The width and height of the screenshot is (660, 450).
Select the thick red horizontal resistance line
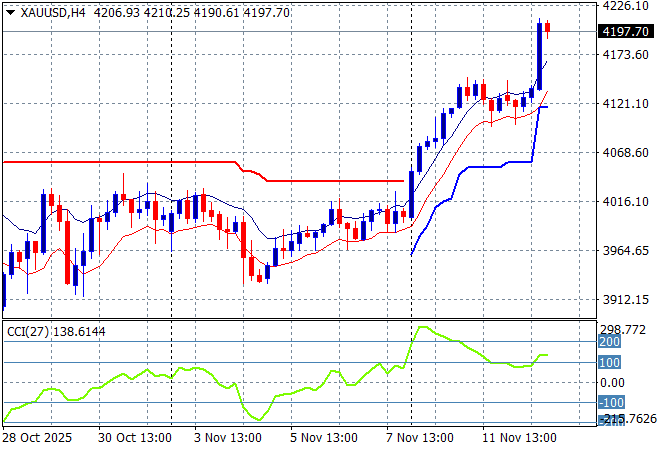(x=203, y=172)
